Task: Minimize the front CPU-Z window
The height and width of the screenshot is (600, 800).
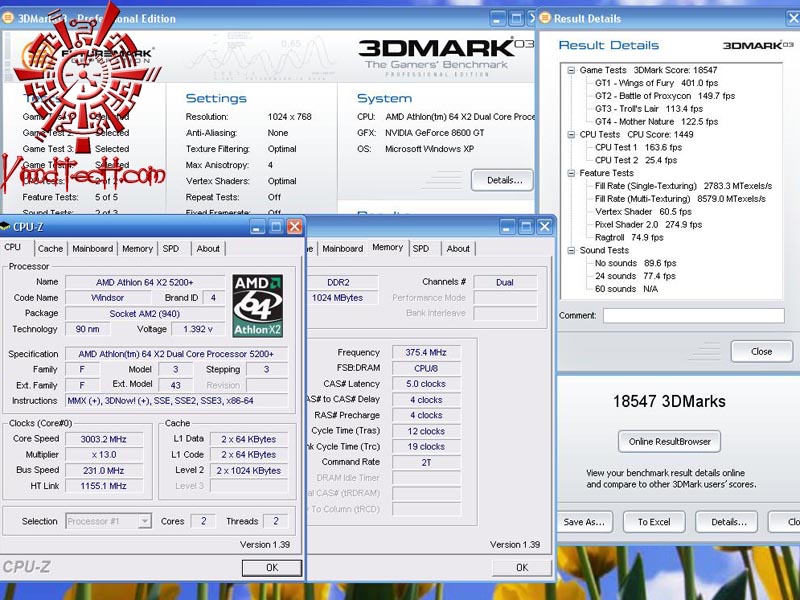Action: 257,227
